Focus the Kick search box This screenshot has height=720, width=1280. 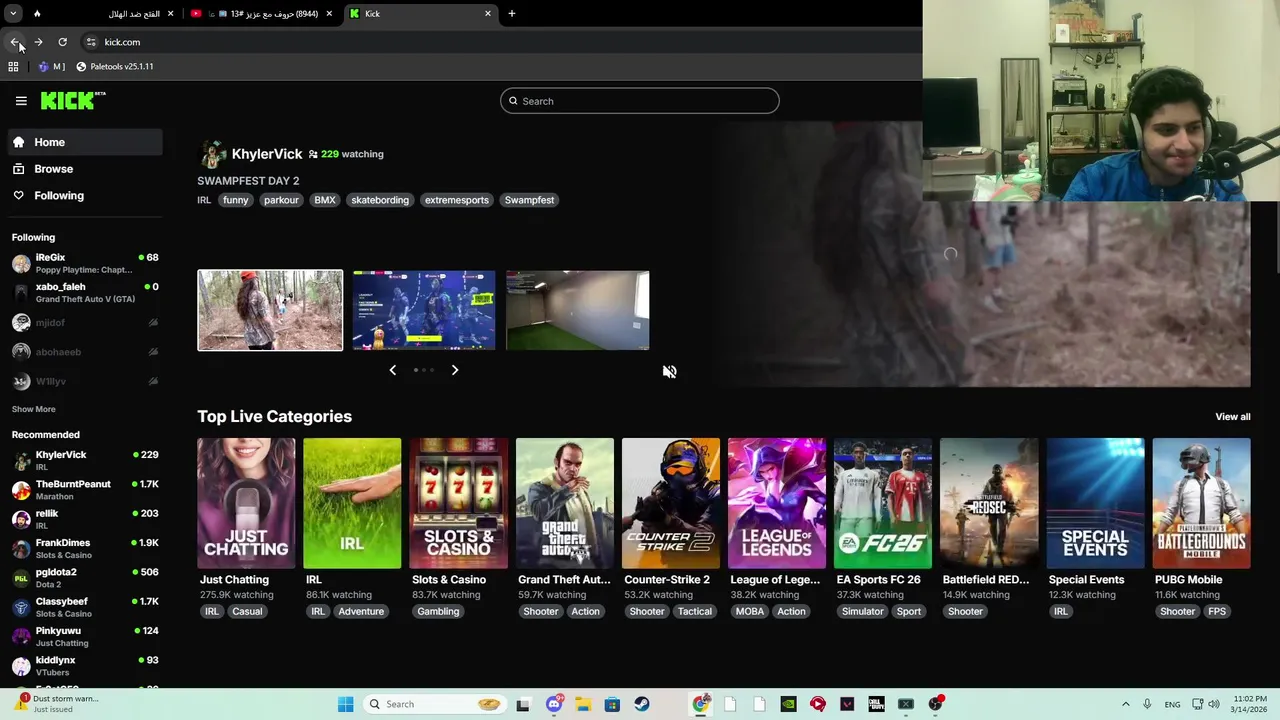tap(640, 101)
